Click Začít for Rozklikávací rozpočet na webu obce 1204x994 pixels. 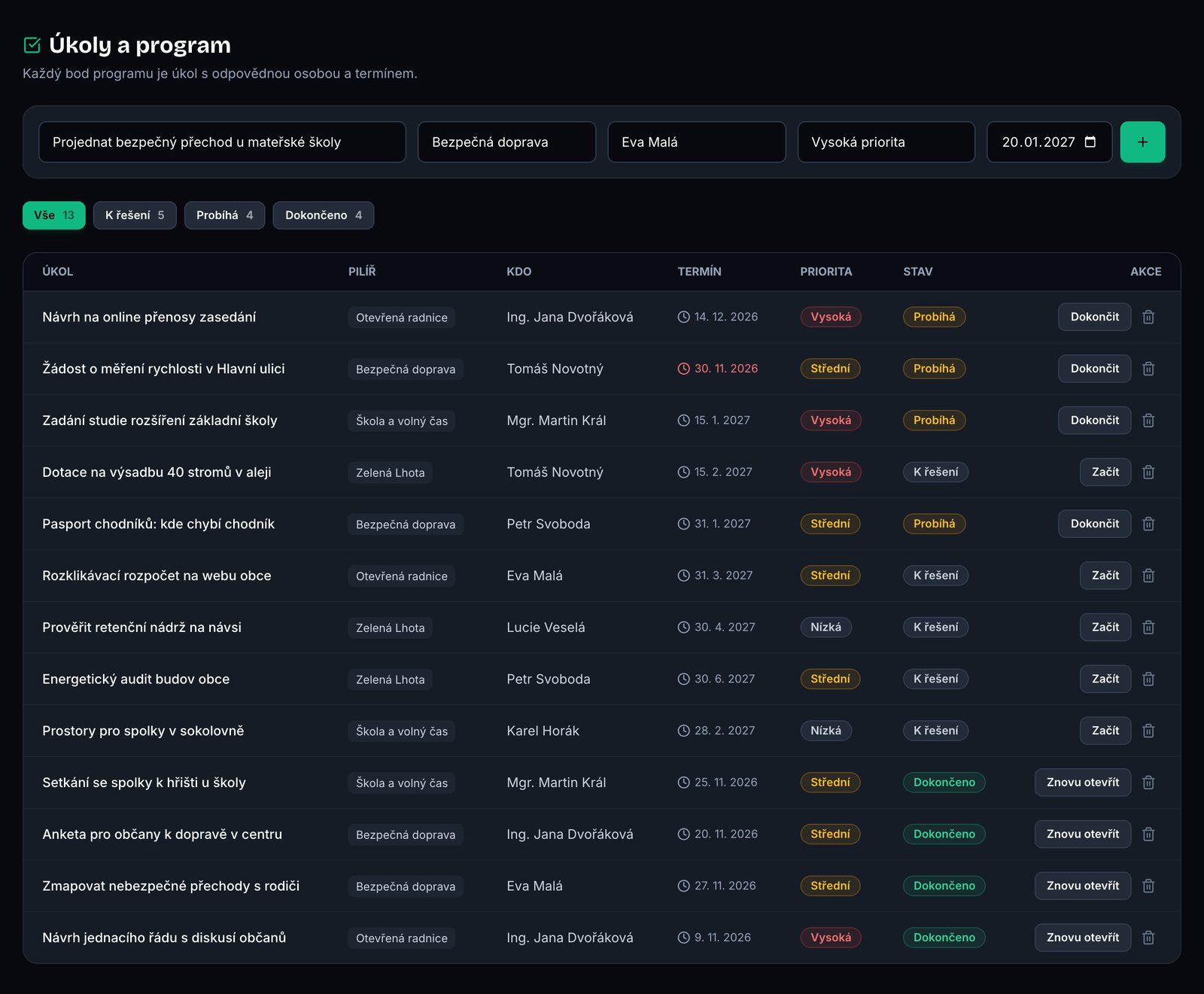[x=1105, y=576]
